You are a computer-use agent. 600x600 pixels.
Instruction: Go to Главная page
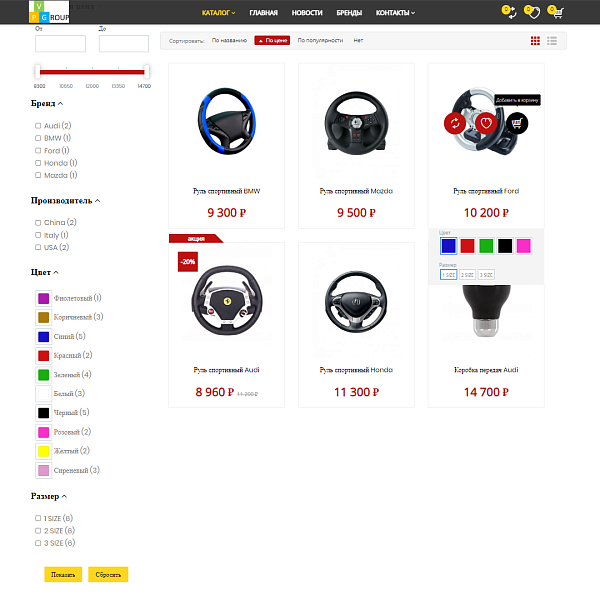point(264,13)
